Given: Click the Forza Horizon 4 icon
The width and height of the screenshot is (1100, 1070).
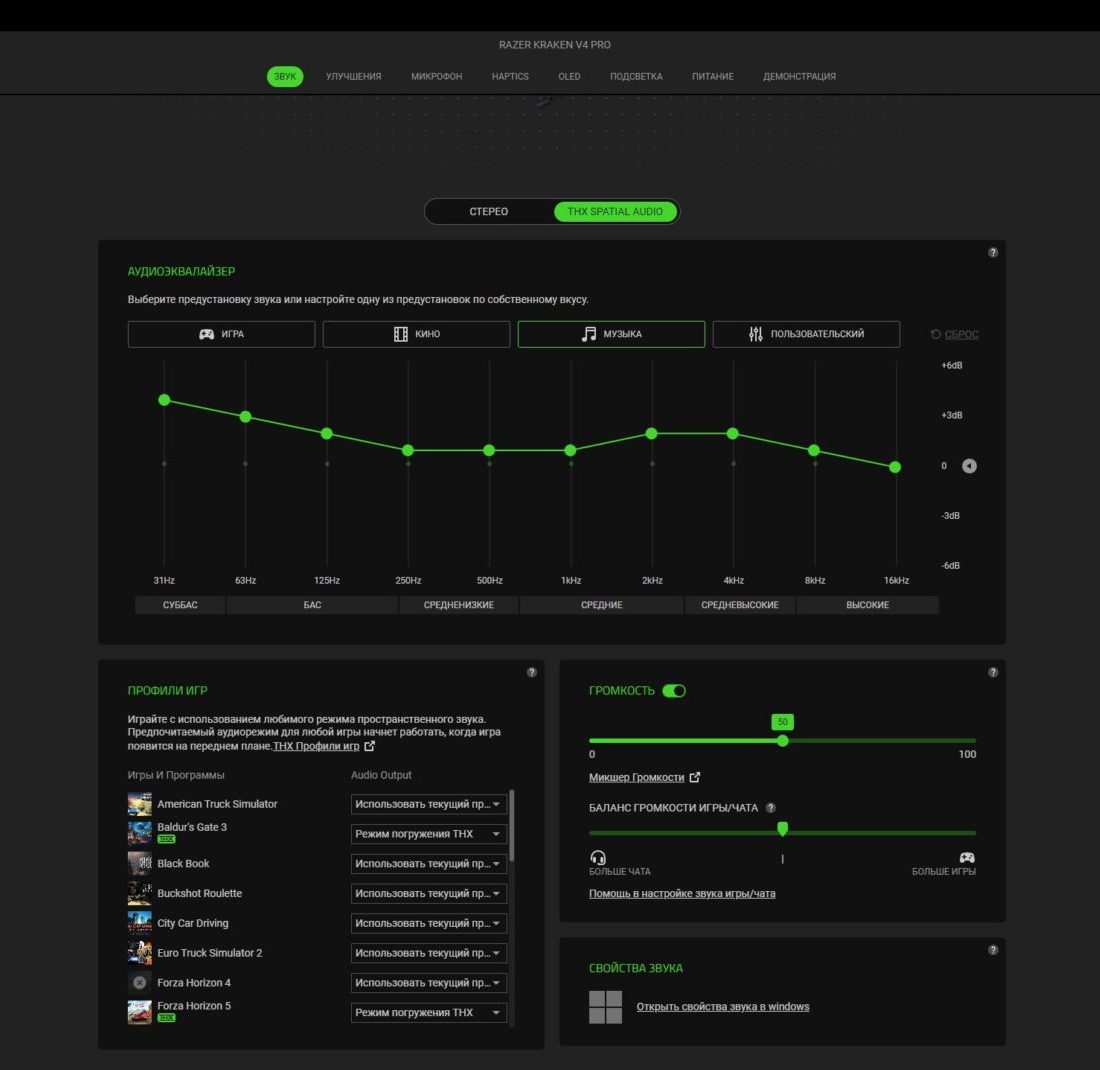Looking at the screenshot, I should (140, 983).
